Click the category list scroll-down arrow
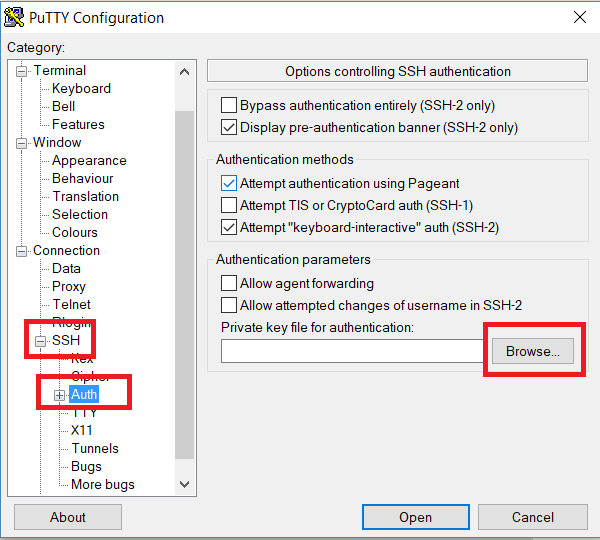Screen dimensions: 600x540 point(184,484)
